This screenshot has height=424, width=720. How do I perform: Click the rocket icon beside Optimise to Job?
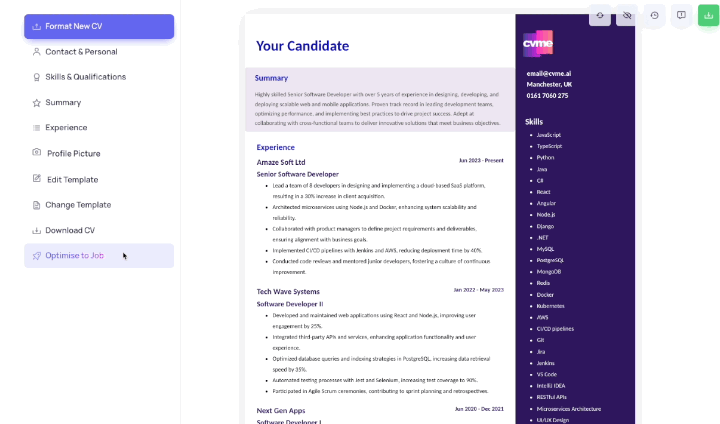(37, 255)
